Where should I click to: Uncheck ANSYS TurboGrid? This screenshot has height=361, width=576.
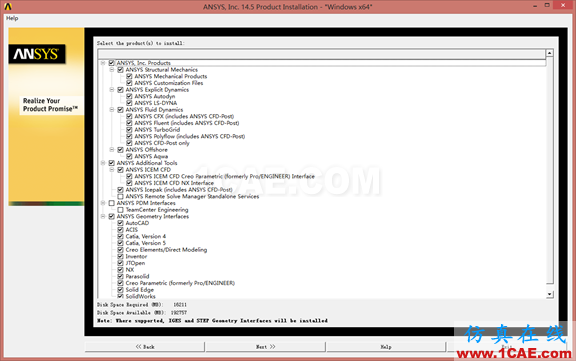click(x=129, y=130)
